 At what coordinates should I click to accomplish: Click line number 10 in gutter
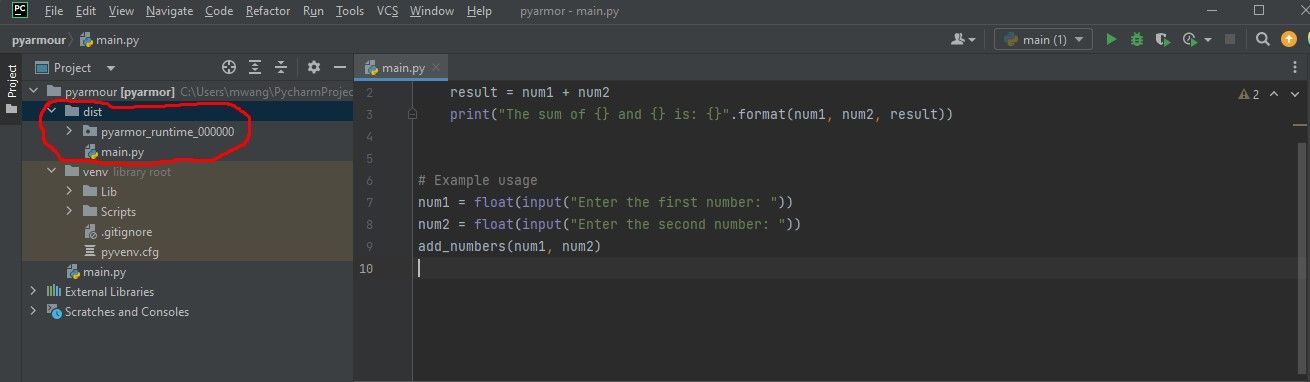(x=365, y=268)
